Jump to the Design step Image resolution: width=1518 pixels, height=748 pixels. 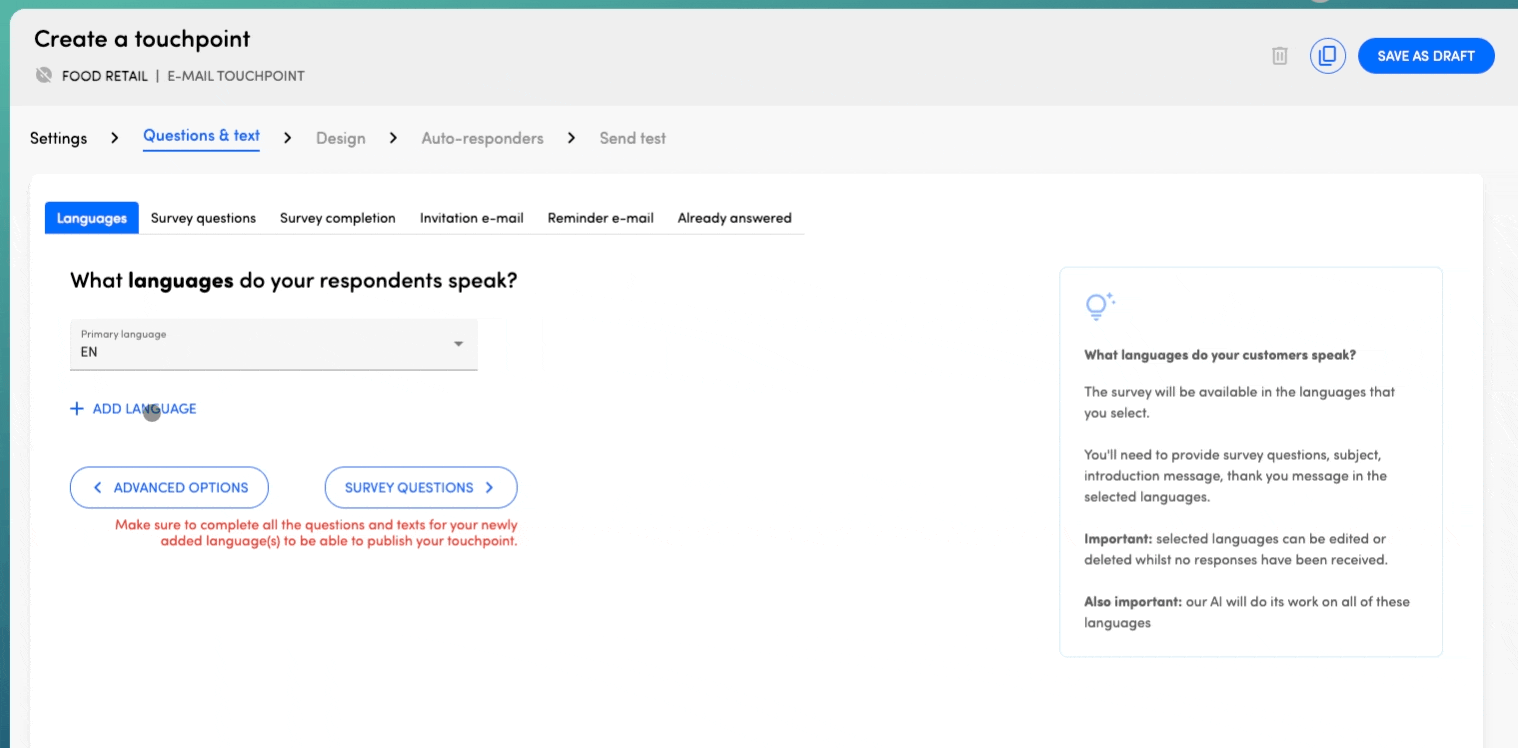(340, 138)
